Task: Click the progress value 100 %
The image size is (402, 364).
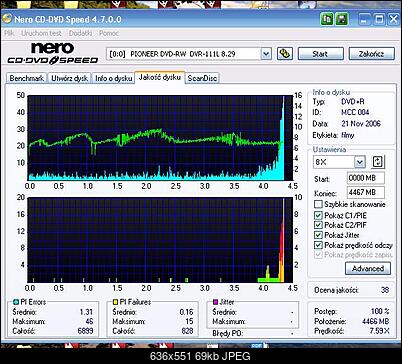Action: (380, 311)
